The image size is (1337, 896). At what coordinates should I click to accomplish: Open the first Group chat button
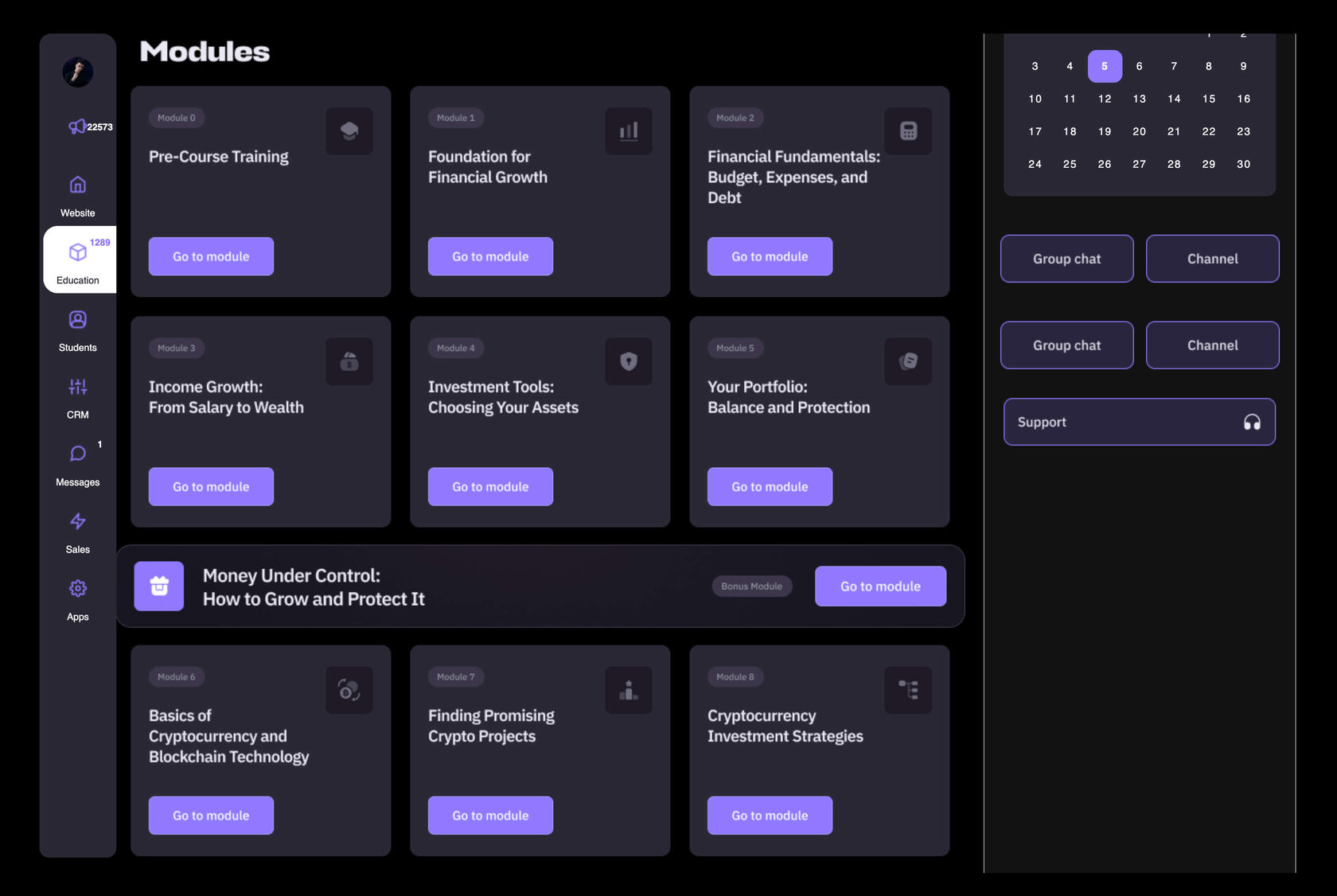click(x=1066, y=259)
